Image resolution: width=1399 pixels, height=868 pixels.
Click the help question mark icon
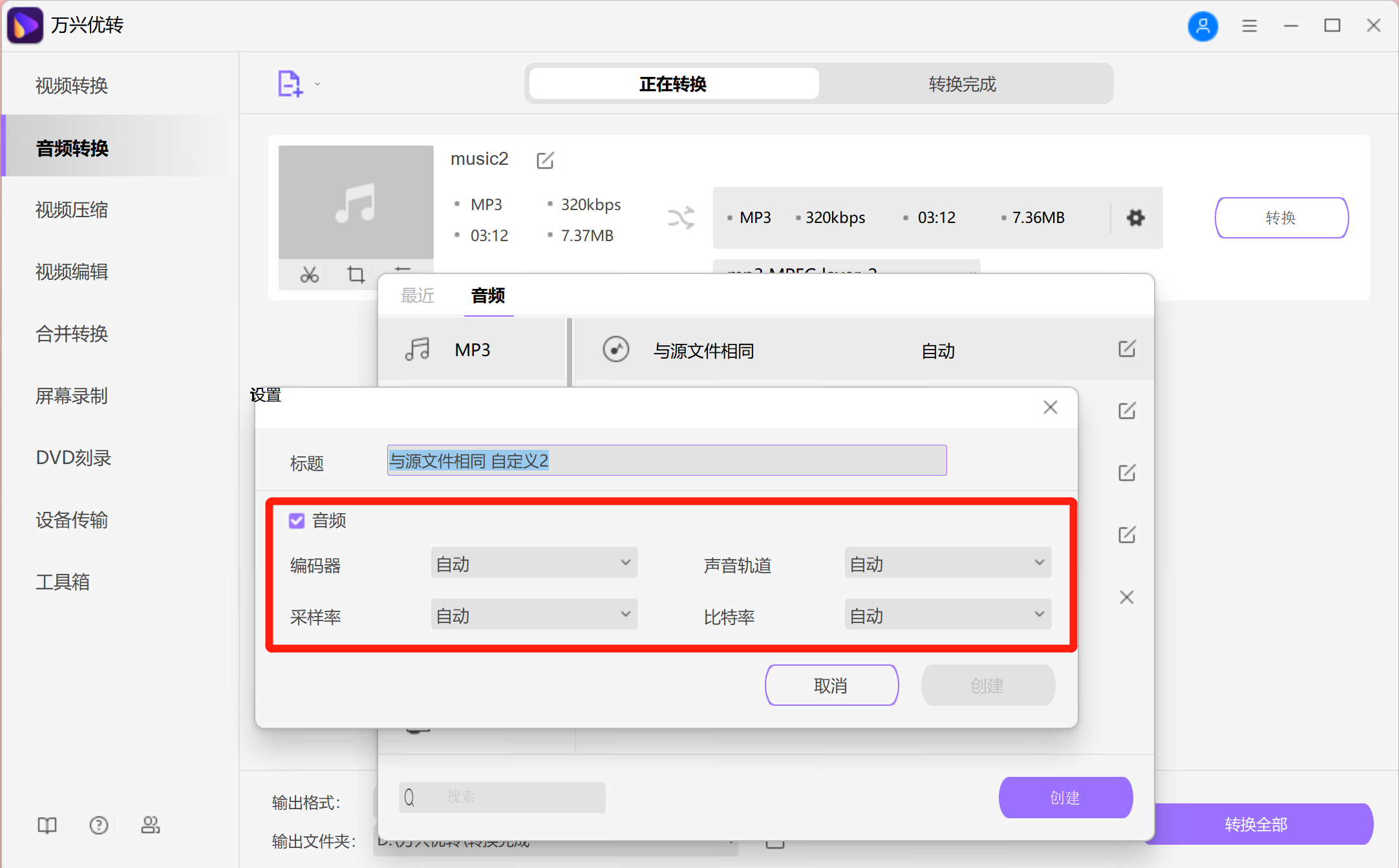point(98,825)
